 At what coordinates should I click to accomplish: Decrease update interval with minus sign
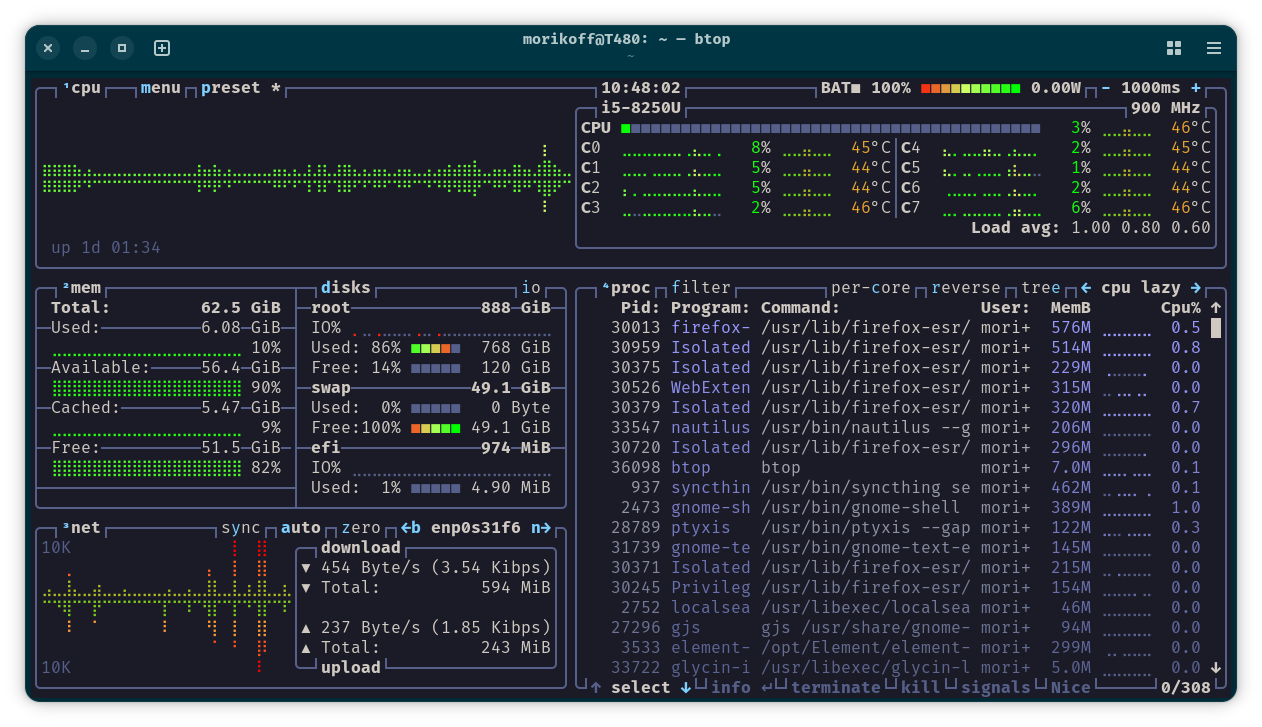(x=1106, y=88)
